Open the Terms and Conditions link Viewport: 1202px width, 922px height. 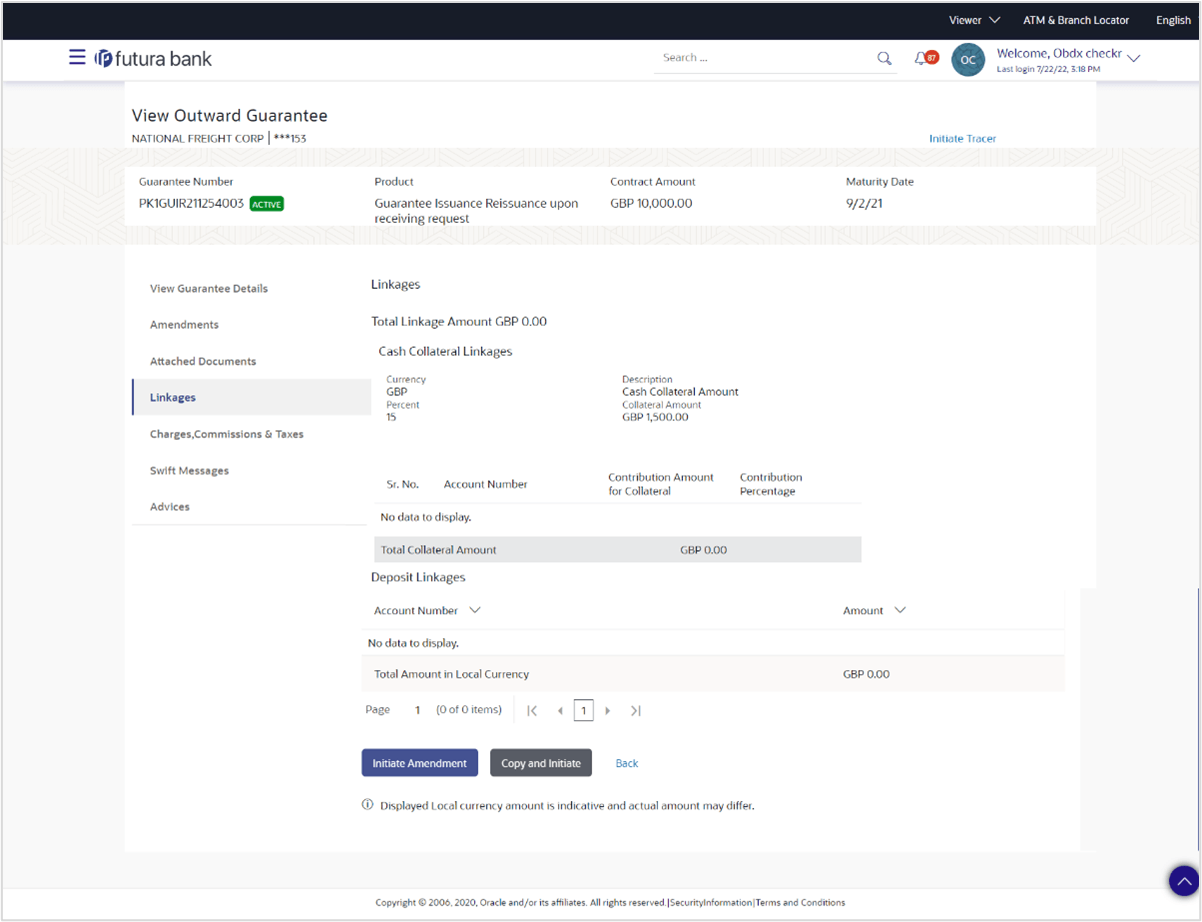pyautogui.click(x=800, y=902)
